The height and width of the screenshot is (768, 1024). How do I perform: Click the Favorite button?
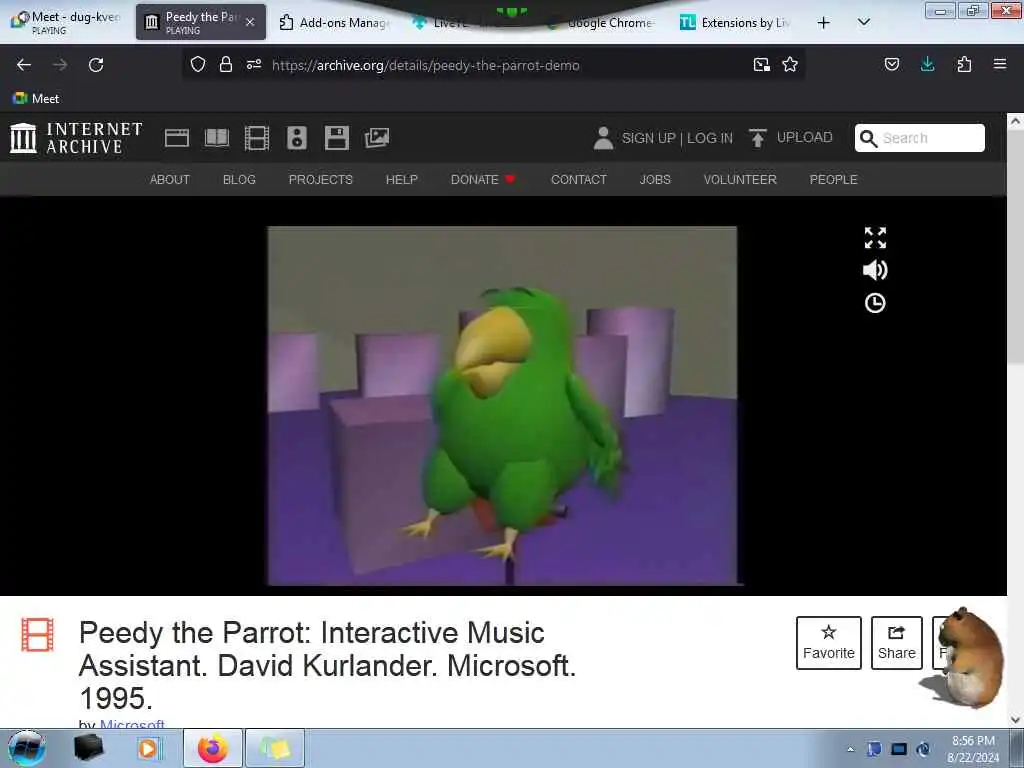coord(829,643)
